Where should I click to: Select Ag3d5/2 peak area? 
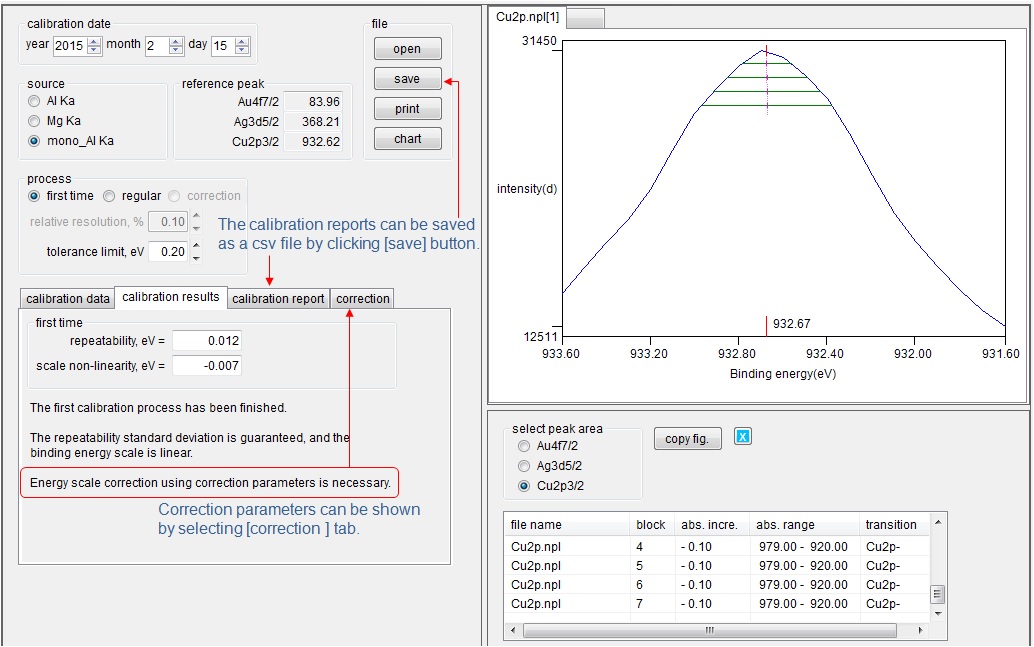(x=523, y=465)
